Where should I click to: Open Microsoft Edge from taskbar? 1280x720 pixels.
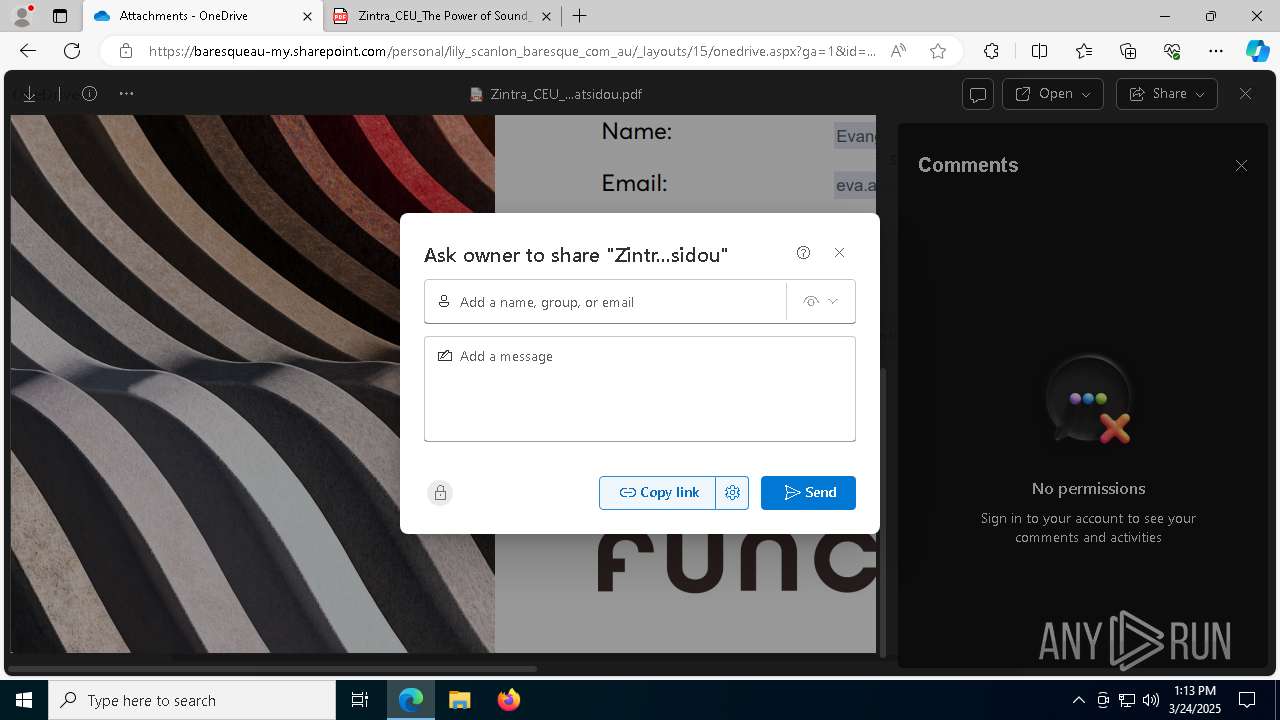click(x=411, y=700)
